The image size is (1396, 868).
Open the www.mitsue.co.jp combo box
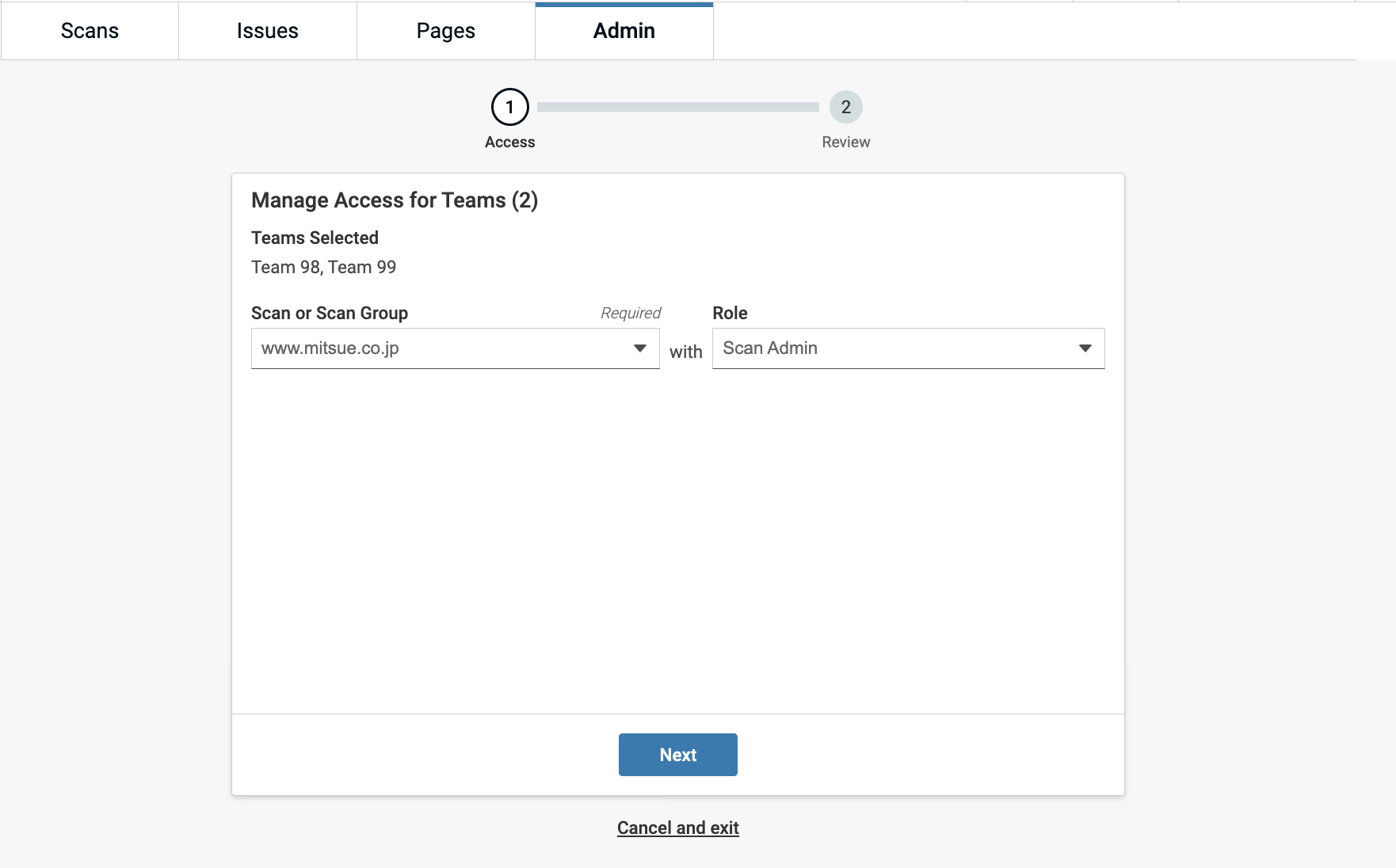coord(444,348)
